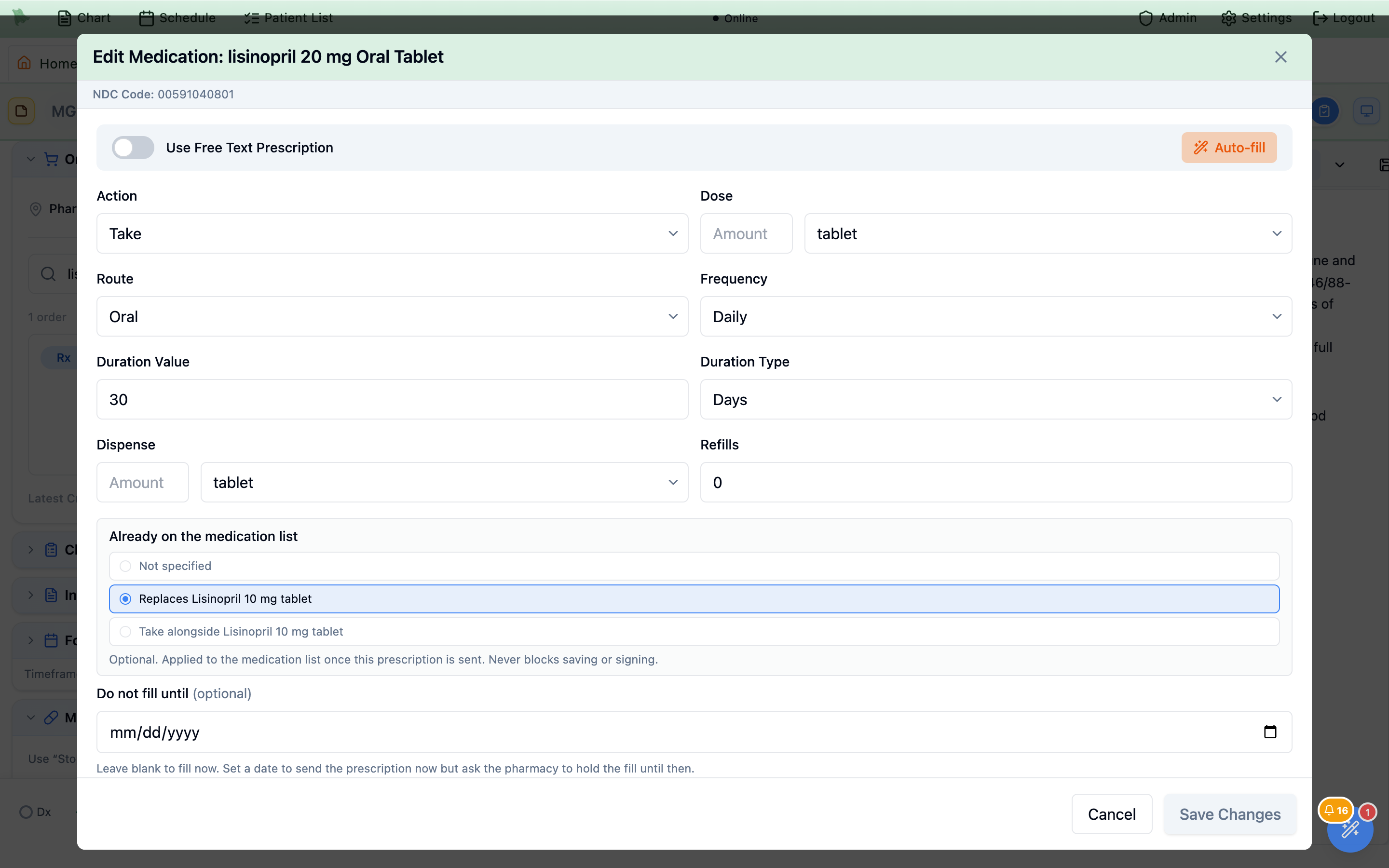Toggle Use Free Text Prescription switch

click(x=133, y=148)
